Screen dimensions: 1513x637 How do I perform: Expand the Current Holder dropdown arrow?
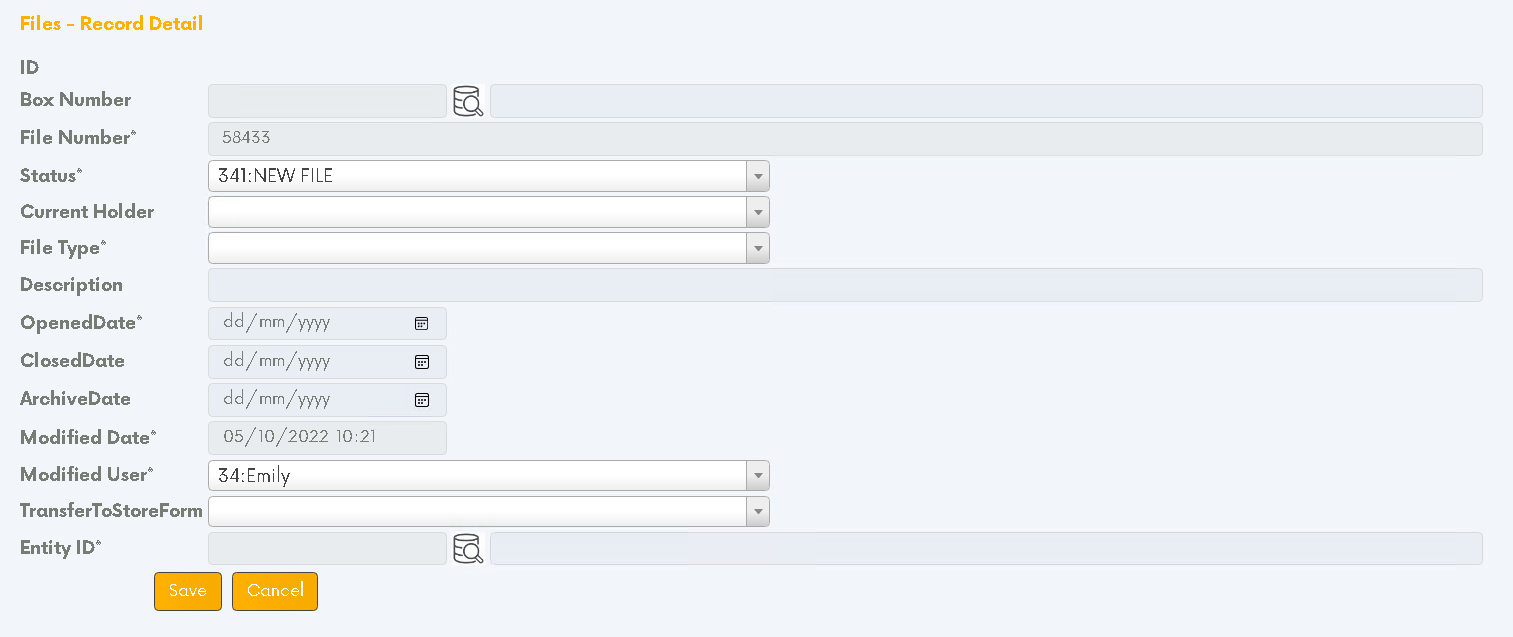758,212
